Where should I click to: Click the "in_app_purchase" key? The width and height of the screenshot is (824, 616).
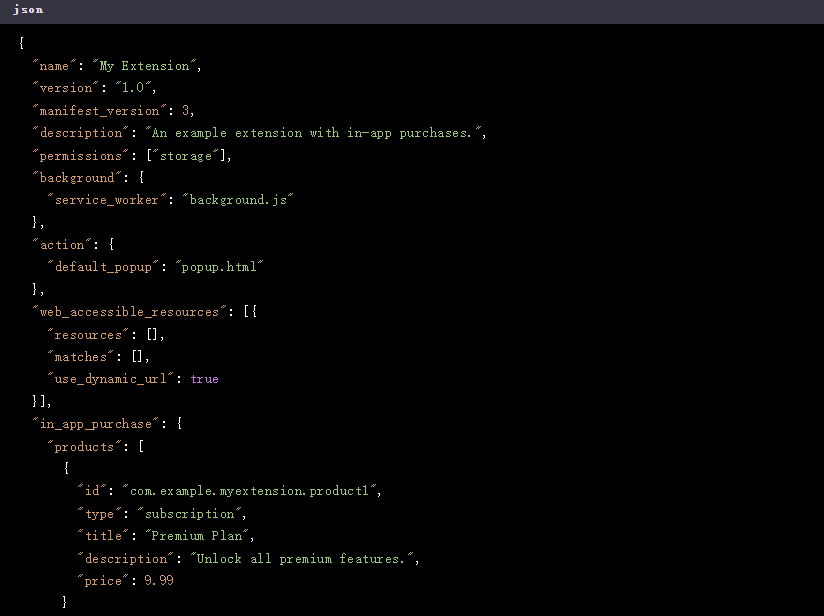[x=96, y=424]
